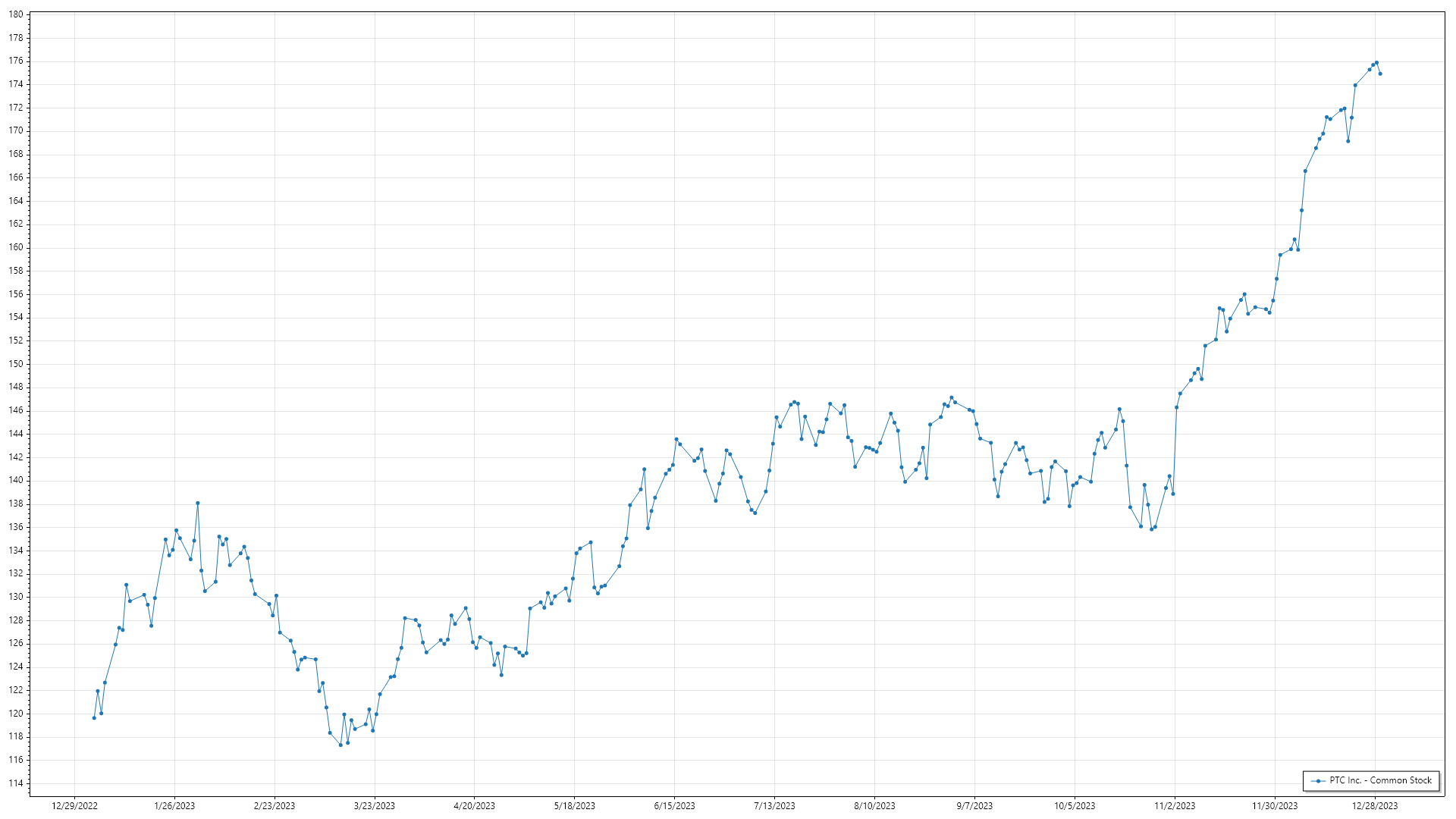Screen dimensions: 1456x819
Task: Click the 7/13/2023 x-axis date label
Action: point(774,806)
